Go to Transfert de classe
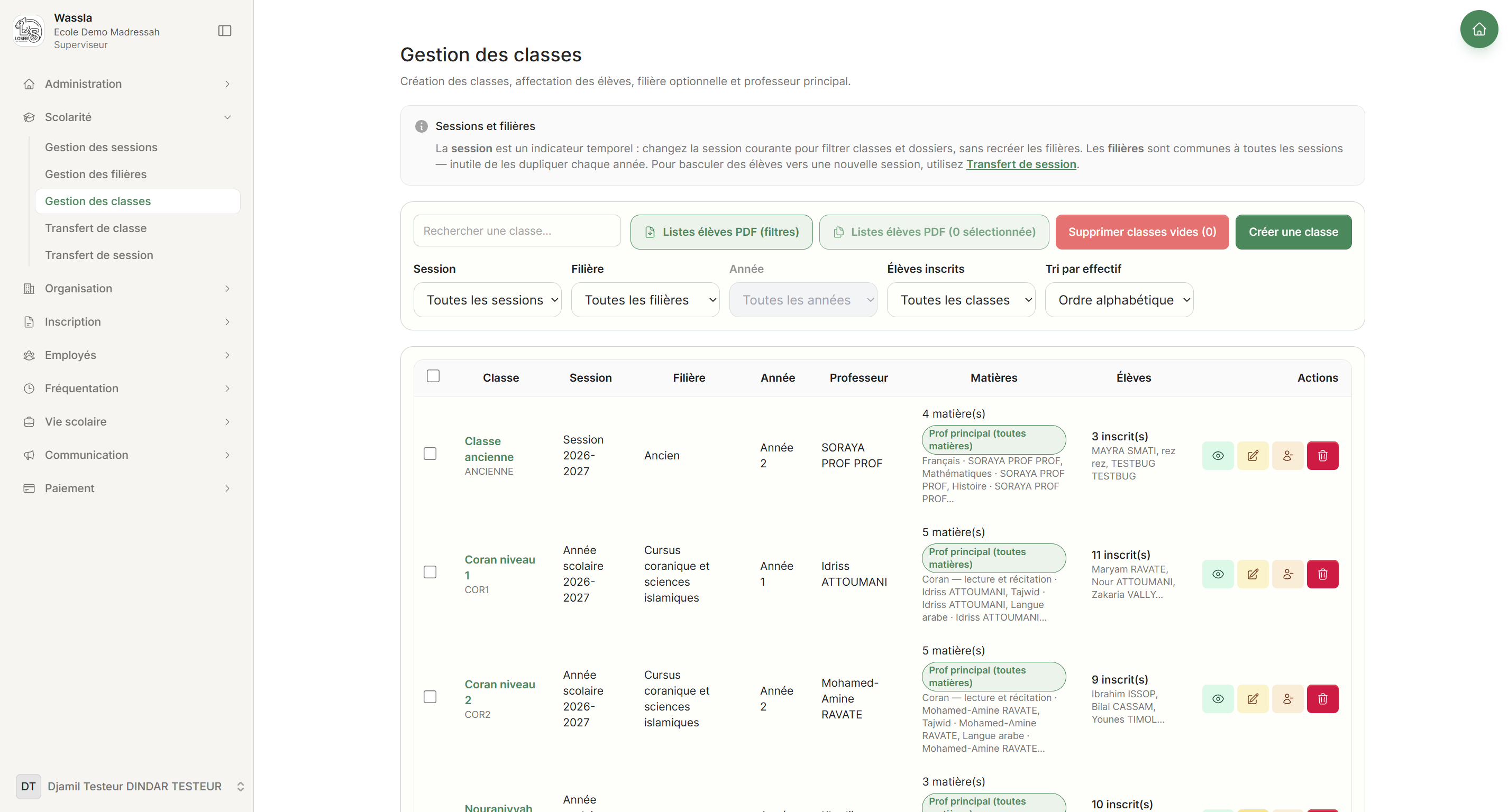 pyautogui.click(x=96, y=228)
